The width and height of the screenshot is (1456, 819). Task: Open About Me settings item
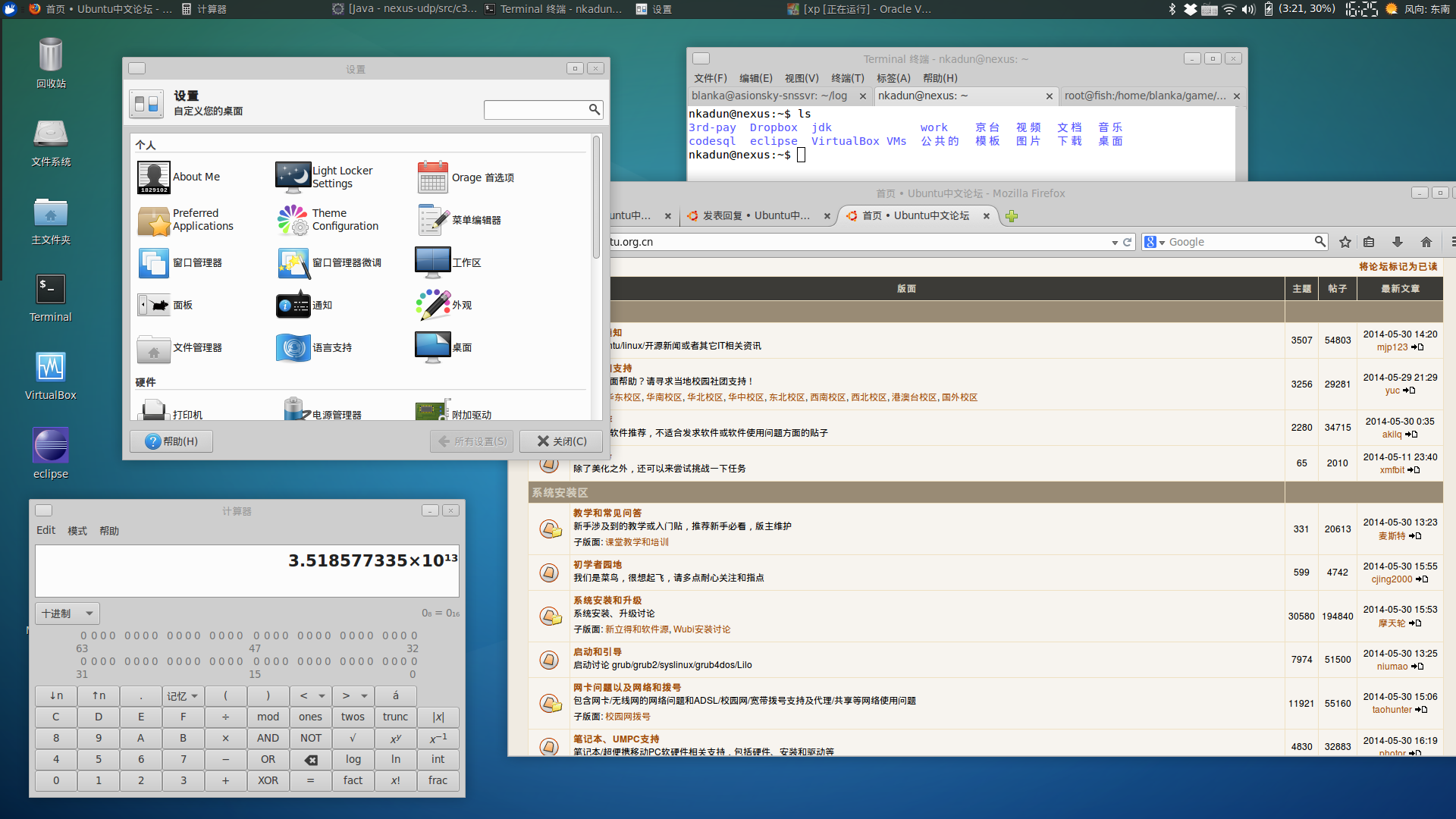pos(179,177)
